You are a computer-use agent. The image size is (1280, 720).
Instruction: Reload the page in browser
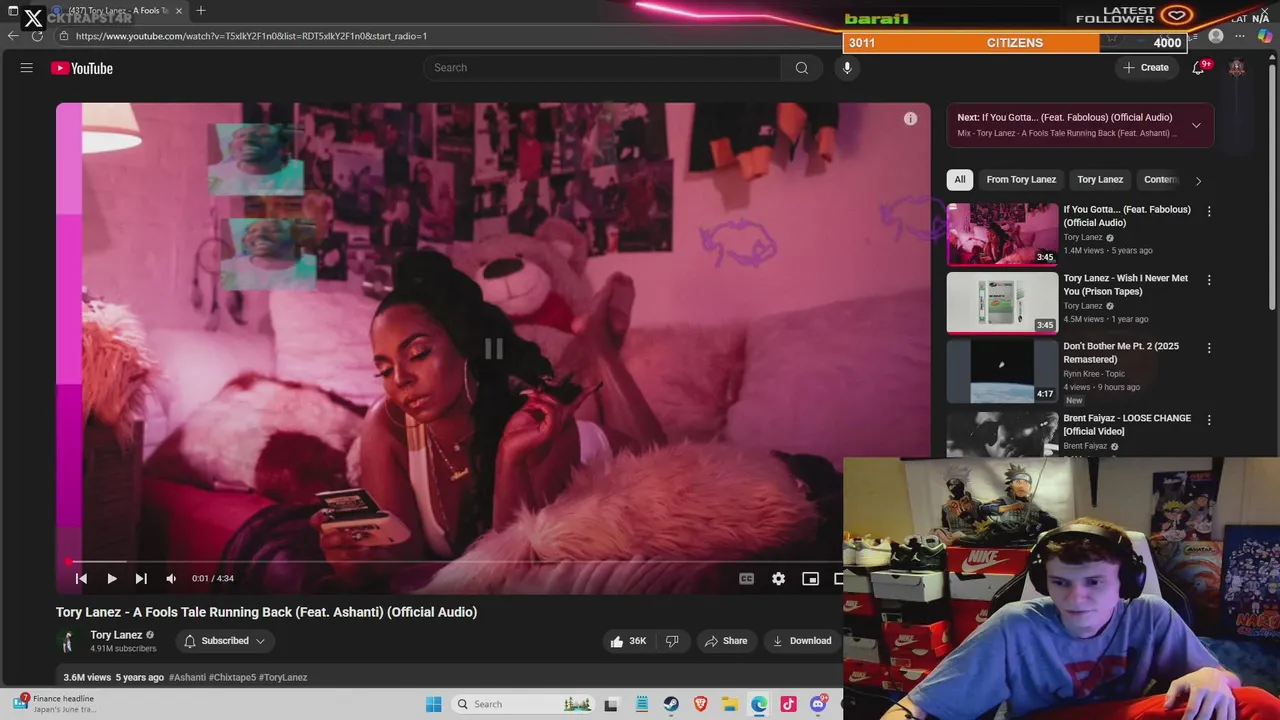[x=37, y=36]
